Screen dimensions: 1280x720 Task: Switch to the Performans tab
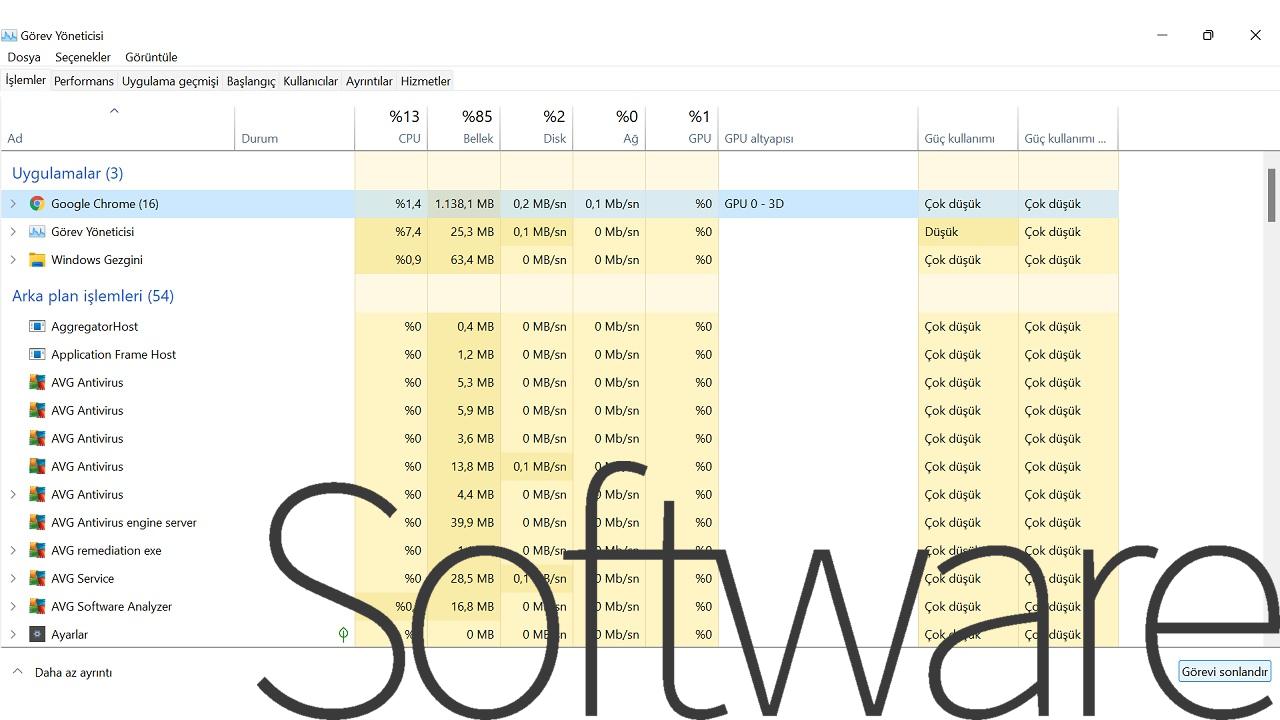pyautogui.click(x=84, y=81)
